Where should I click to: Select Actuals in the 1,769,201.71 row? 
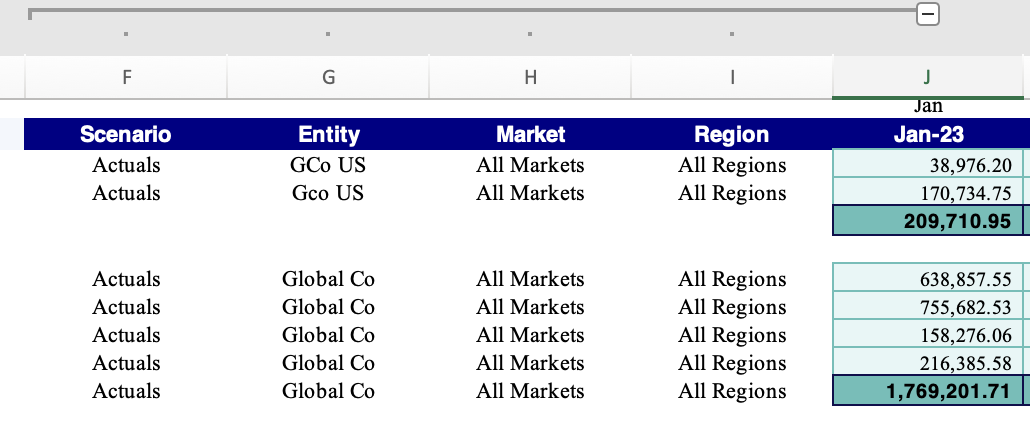point(126,391)
